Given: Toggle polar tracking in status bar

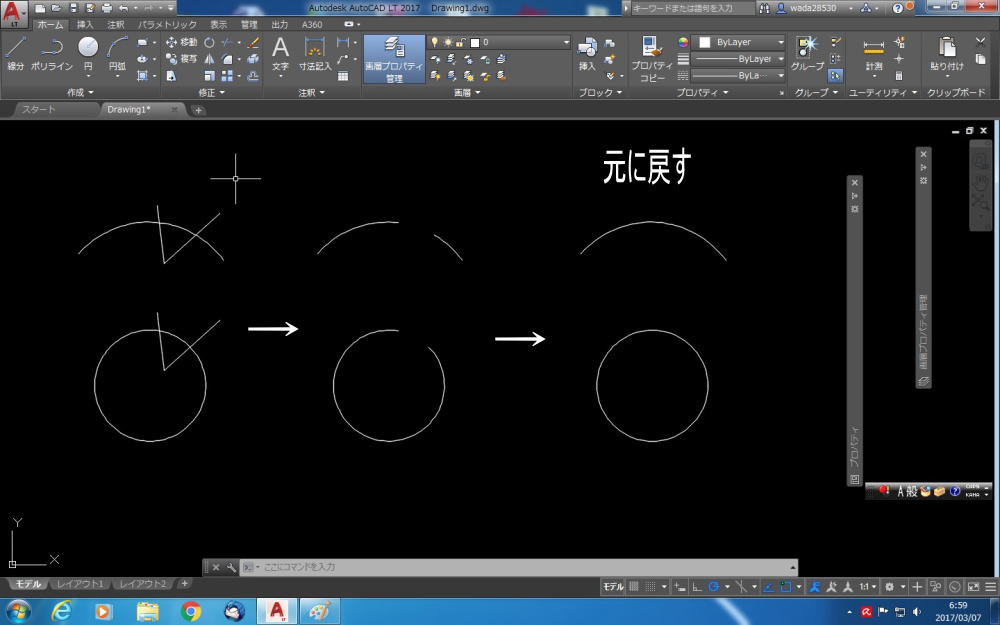Looking at the screenshot, I should [x=714, y=587].
